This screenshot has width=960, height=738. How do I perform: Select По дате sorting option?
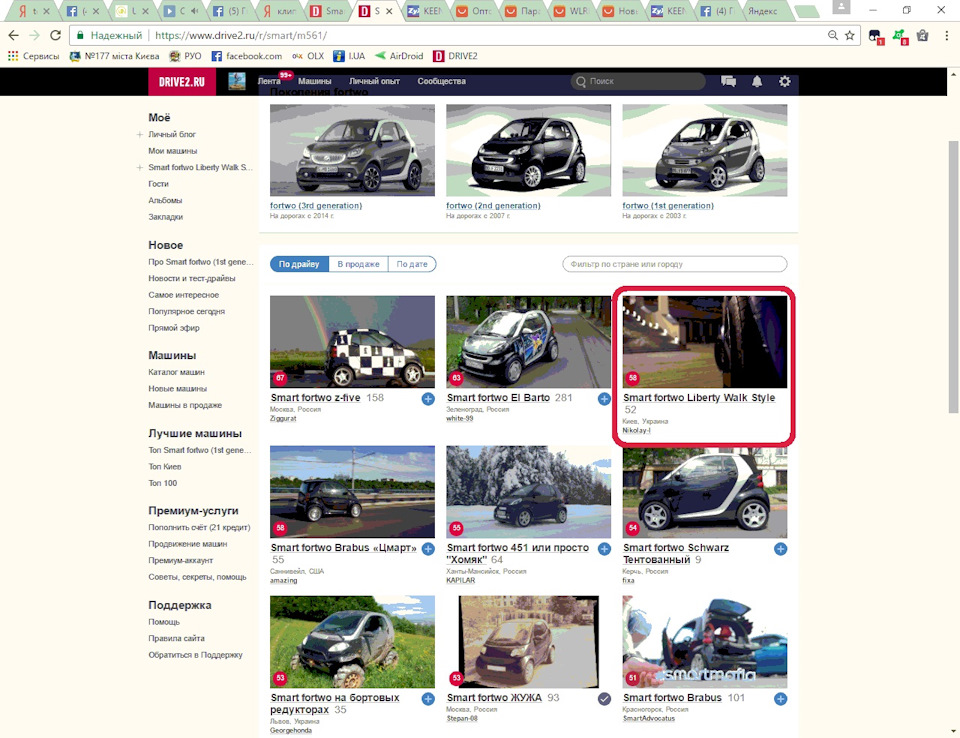[412, 264]
